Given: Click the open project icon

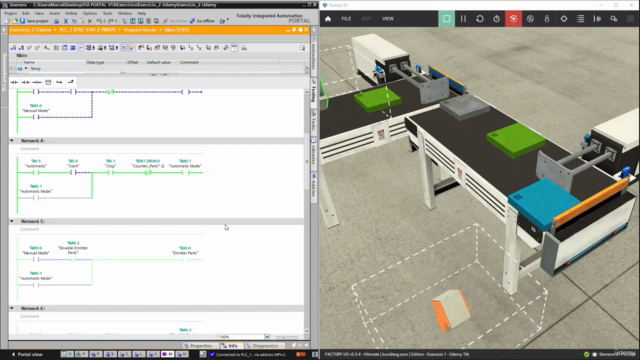Looking at the screenshot, I should 15,21.
